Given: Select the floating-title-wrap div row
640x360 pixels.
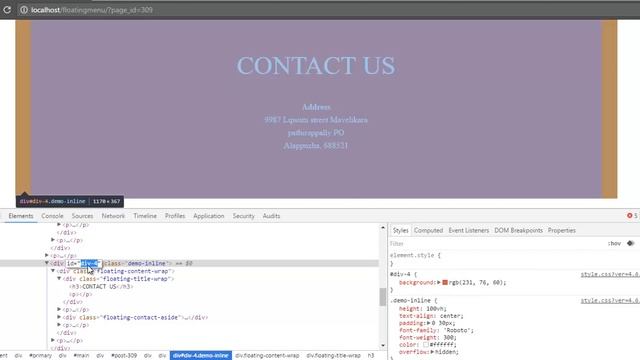Looking at the screenshot, I should click(118, 279).
